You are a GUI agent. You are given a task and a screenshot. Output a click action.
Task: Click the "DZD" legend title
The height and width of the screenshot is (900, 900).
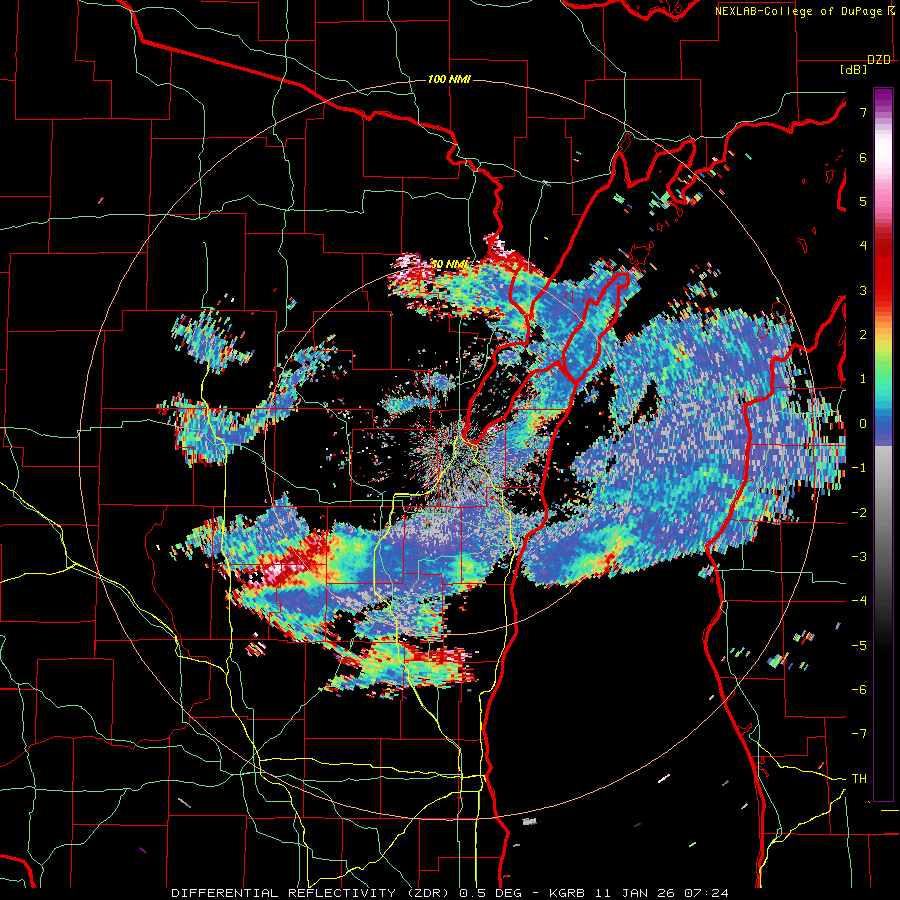pyautogui.click(x=879, y=60)
